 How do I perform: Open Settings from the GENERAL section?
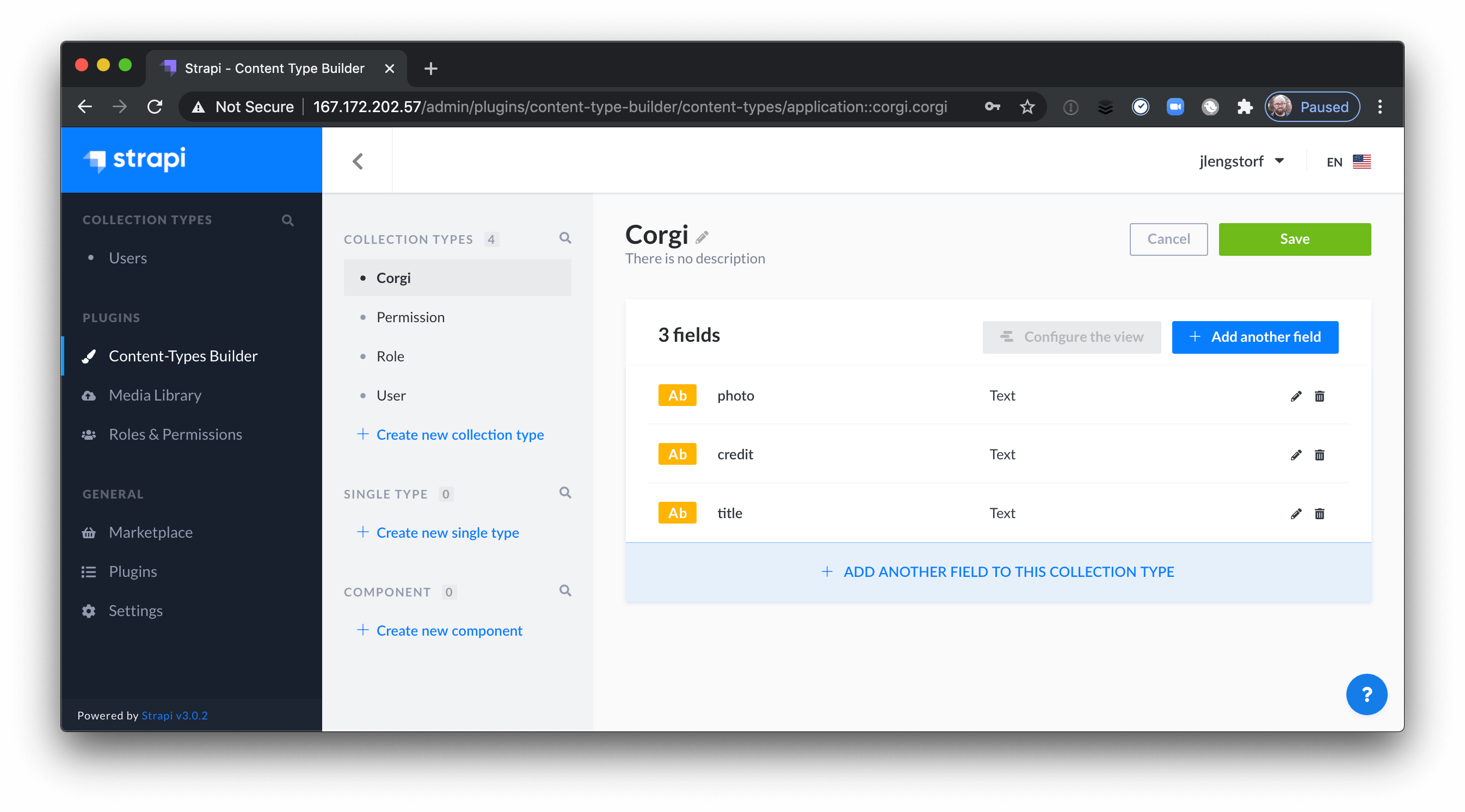pos(136,610)
